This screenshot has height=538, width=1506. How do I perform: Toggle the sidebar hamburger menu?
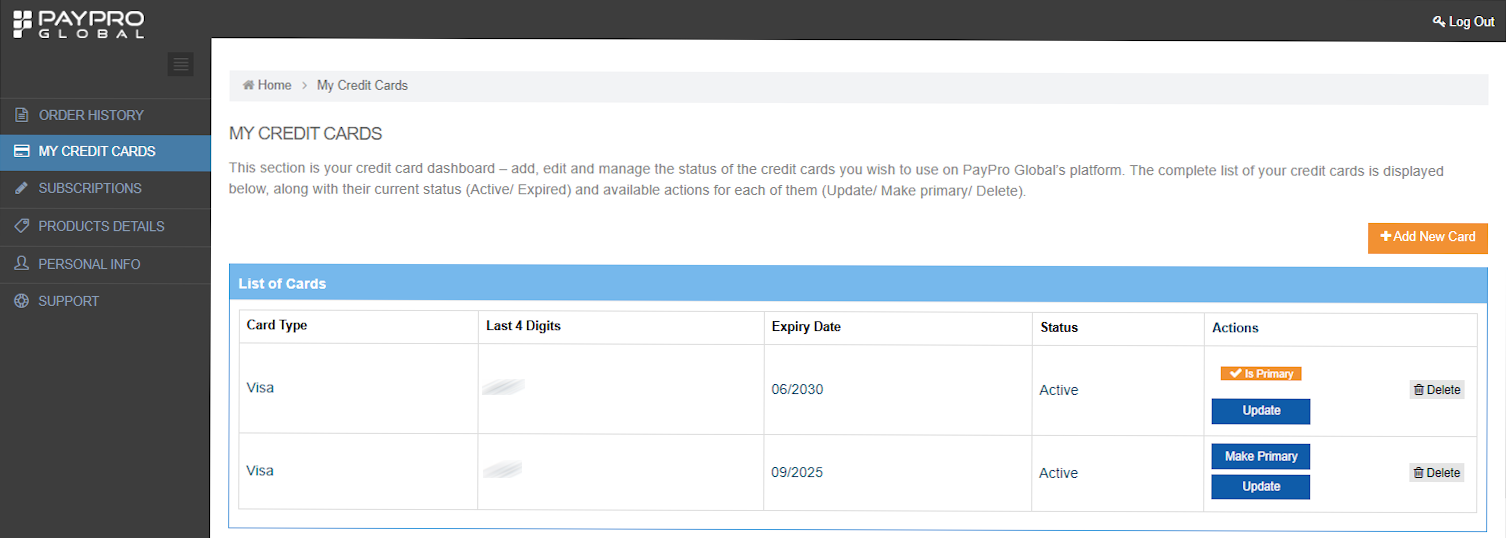point(180,65)
